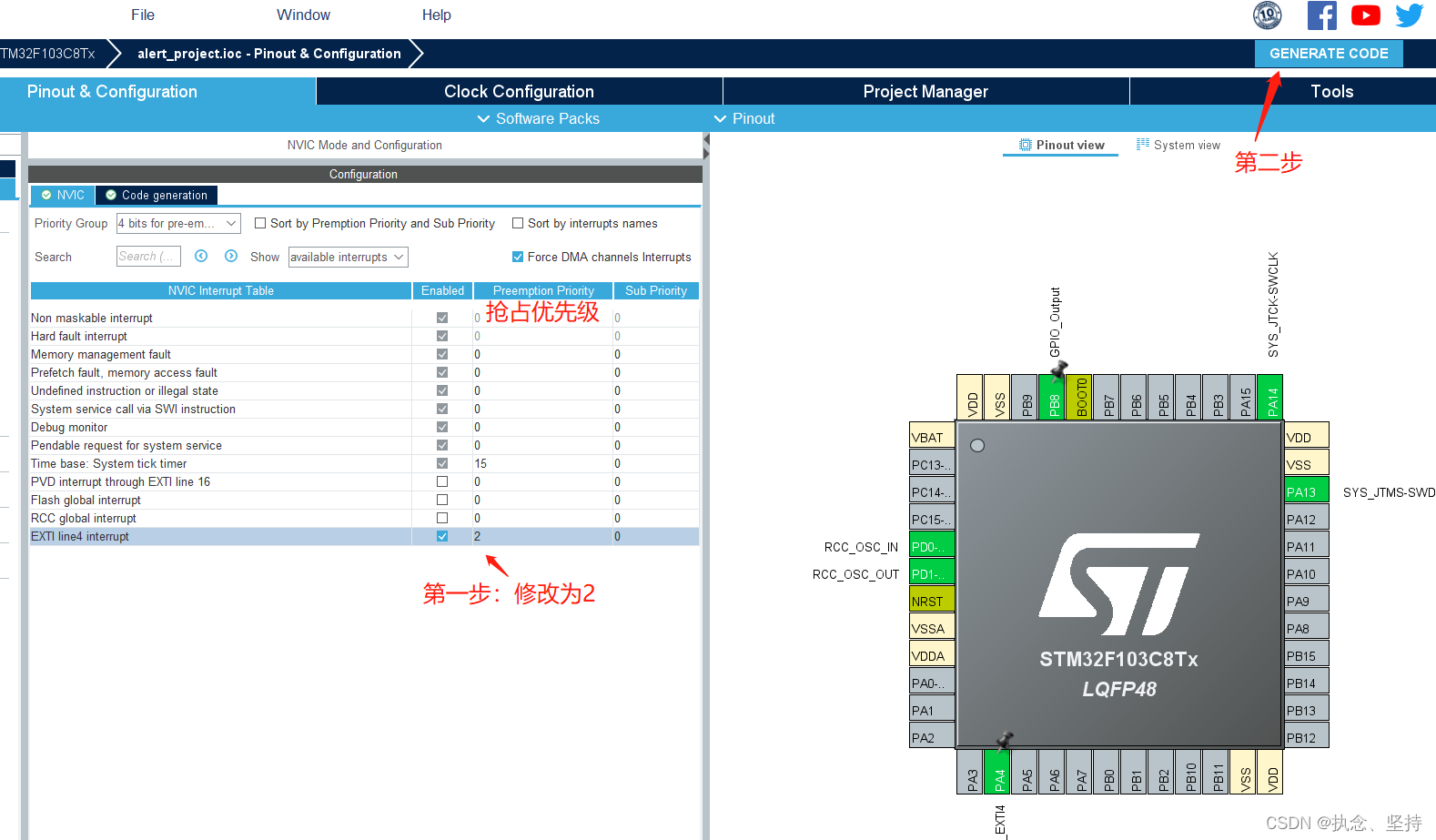The image size is (1436, 840).
Task: Select pin PB9 on the chip
Action: [1026, 398]
